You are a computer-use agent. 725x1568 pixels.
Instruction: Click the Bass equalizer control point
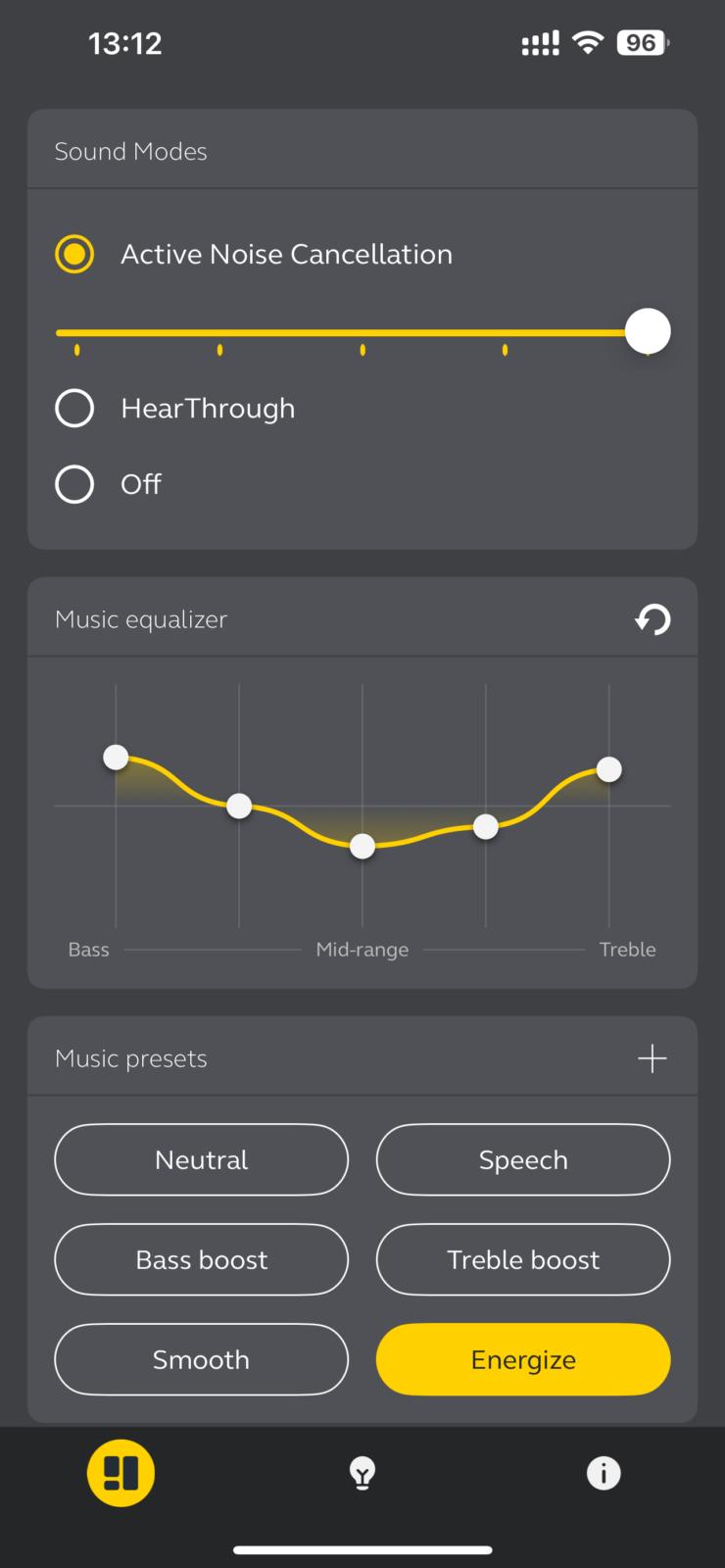(x=116, y=757)
